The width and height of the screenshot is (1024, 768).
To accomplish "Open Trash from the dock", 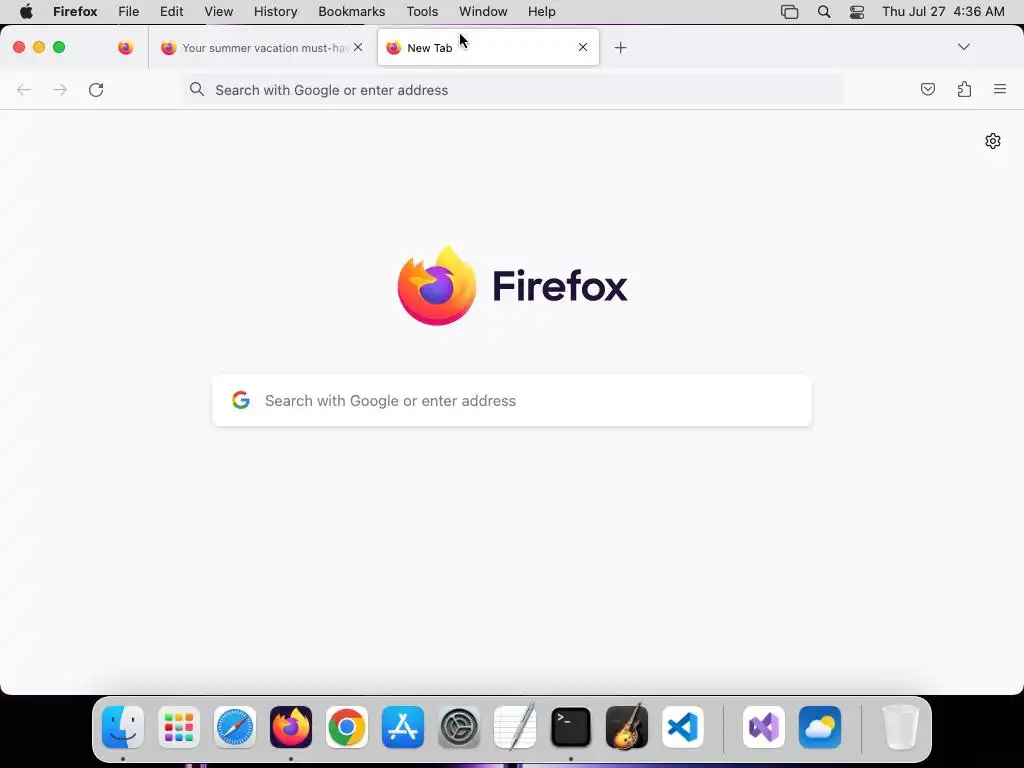I will 901,727.
